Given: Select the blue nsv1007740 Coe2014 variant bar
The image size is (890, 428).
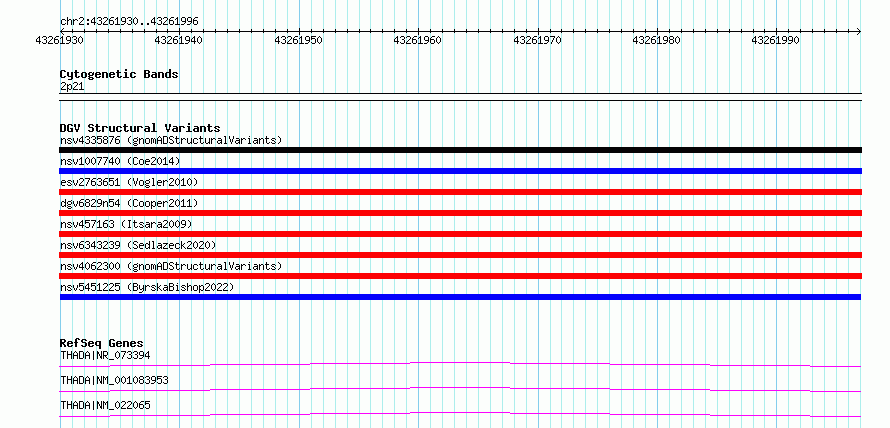Looking at the screenshot, I should point(460,171).
